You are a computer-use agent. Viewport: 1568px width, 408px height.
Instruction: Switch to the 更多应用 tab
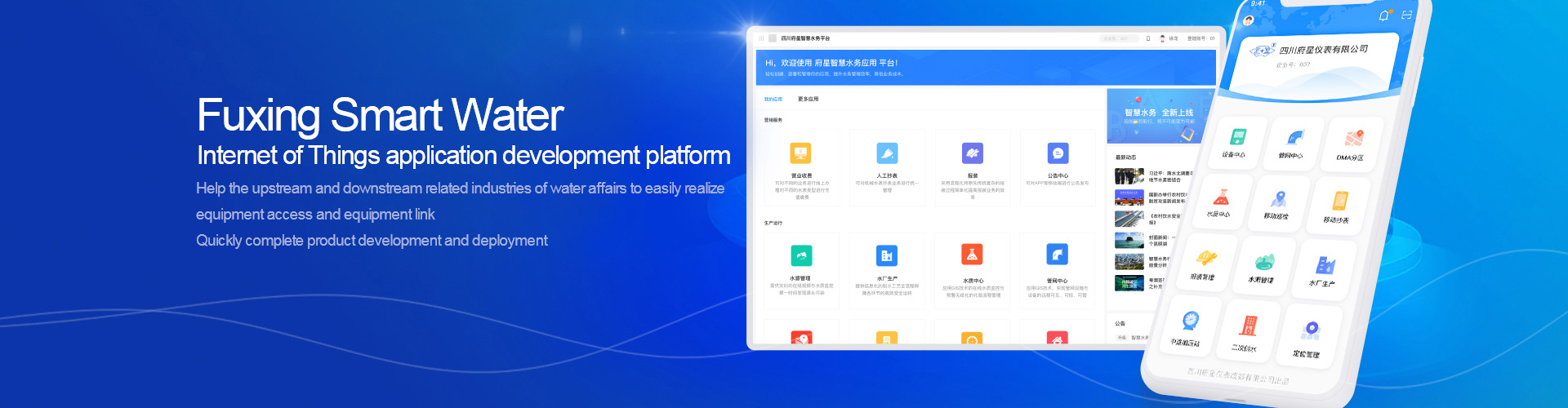click(808, 99)
